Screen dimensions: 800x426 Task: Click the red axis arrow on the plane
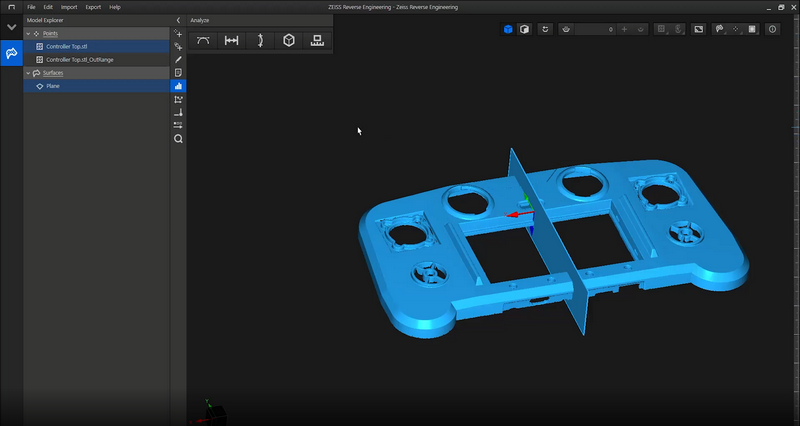point(514,213)
